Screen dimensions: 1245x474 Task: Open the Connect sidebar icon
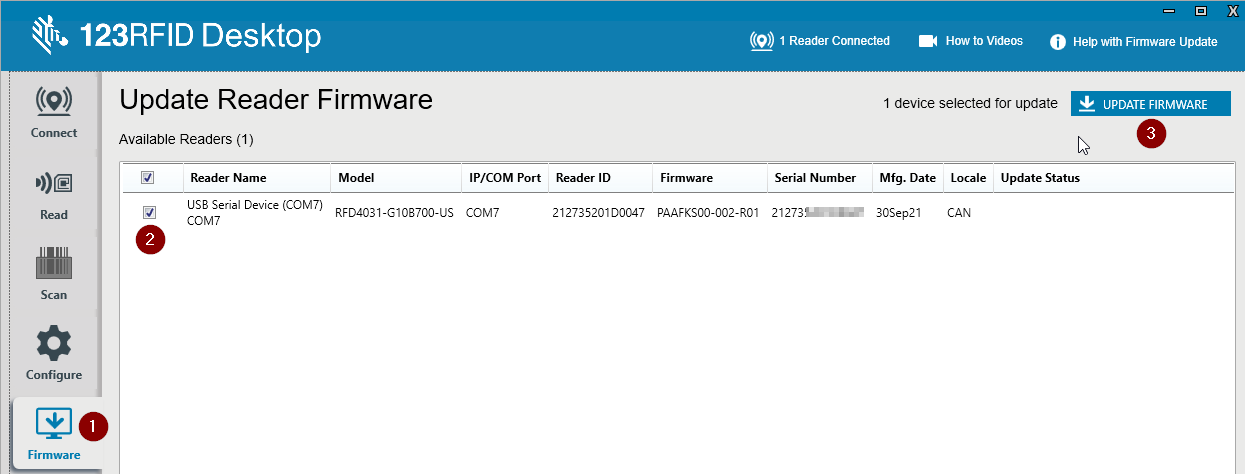click(54, 102)
